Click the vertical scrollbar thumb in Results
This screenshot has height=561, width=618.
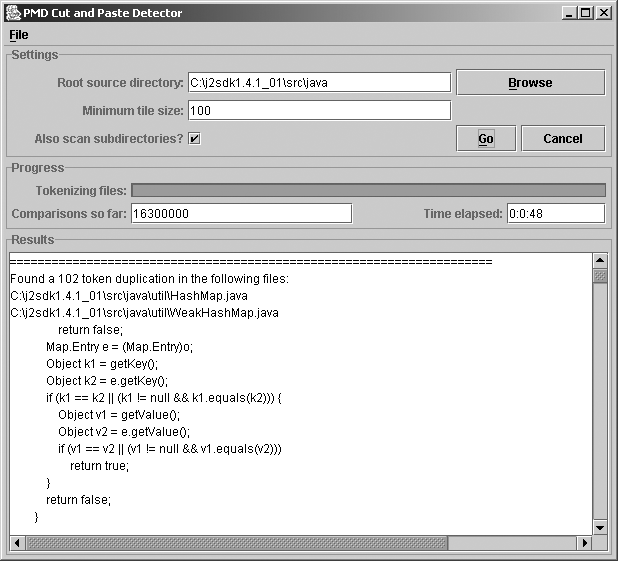tap(600, 277)
